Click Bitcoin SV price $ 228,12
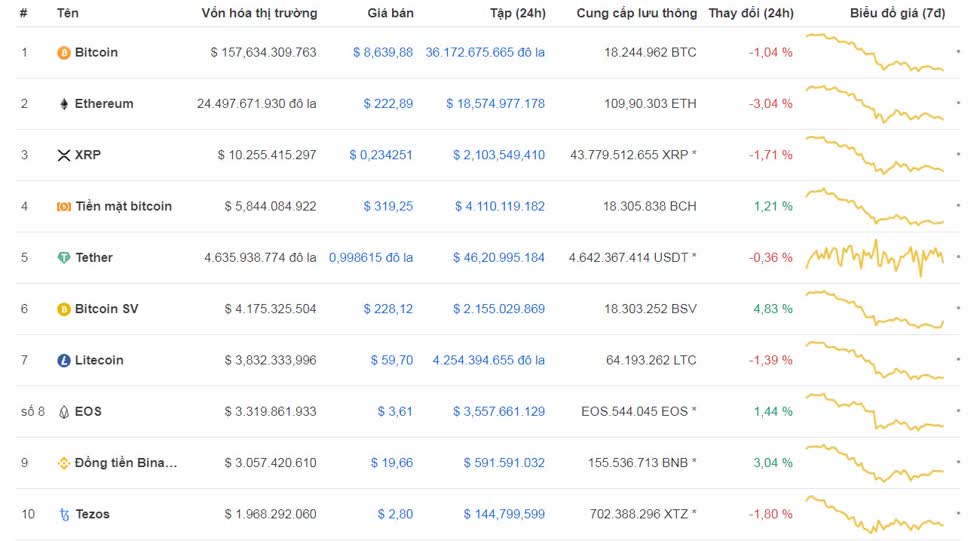This screenshot has width=980, height=541. pos(388,309)
